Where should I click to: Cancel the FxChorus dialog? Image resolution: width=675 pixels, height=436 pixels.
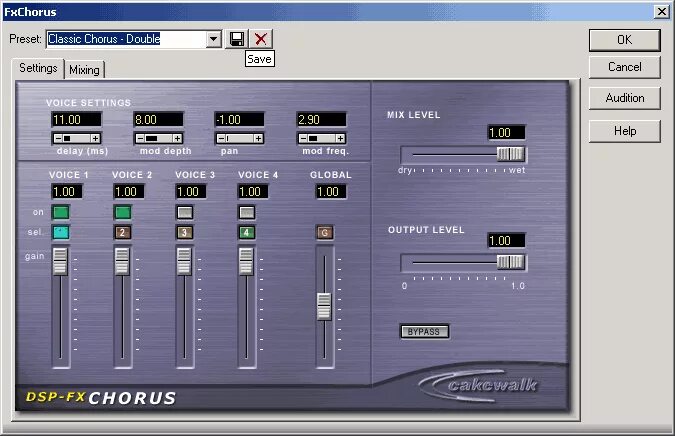tap(624, 67)
